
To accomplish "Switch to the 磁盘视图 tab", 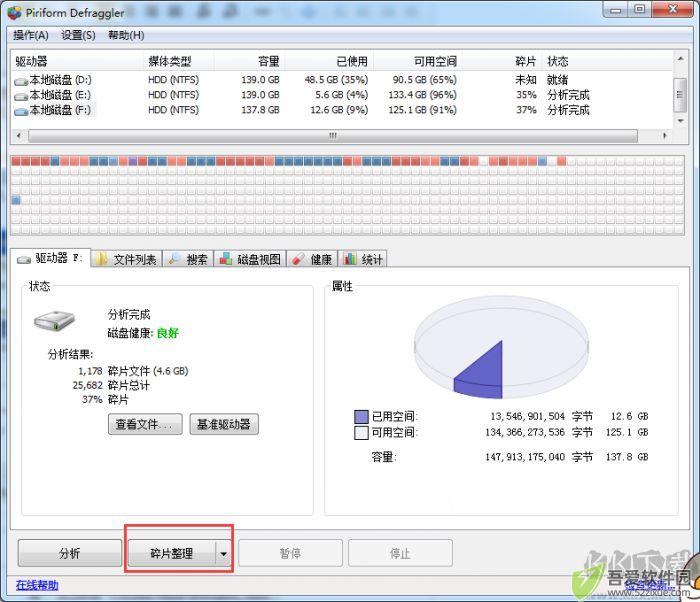I will click(x=250, y=259).
